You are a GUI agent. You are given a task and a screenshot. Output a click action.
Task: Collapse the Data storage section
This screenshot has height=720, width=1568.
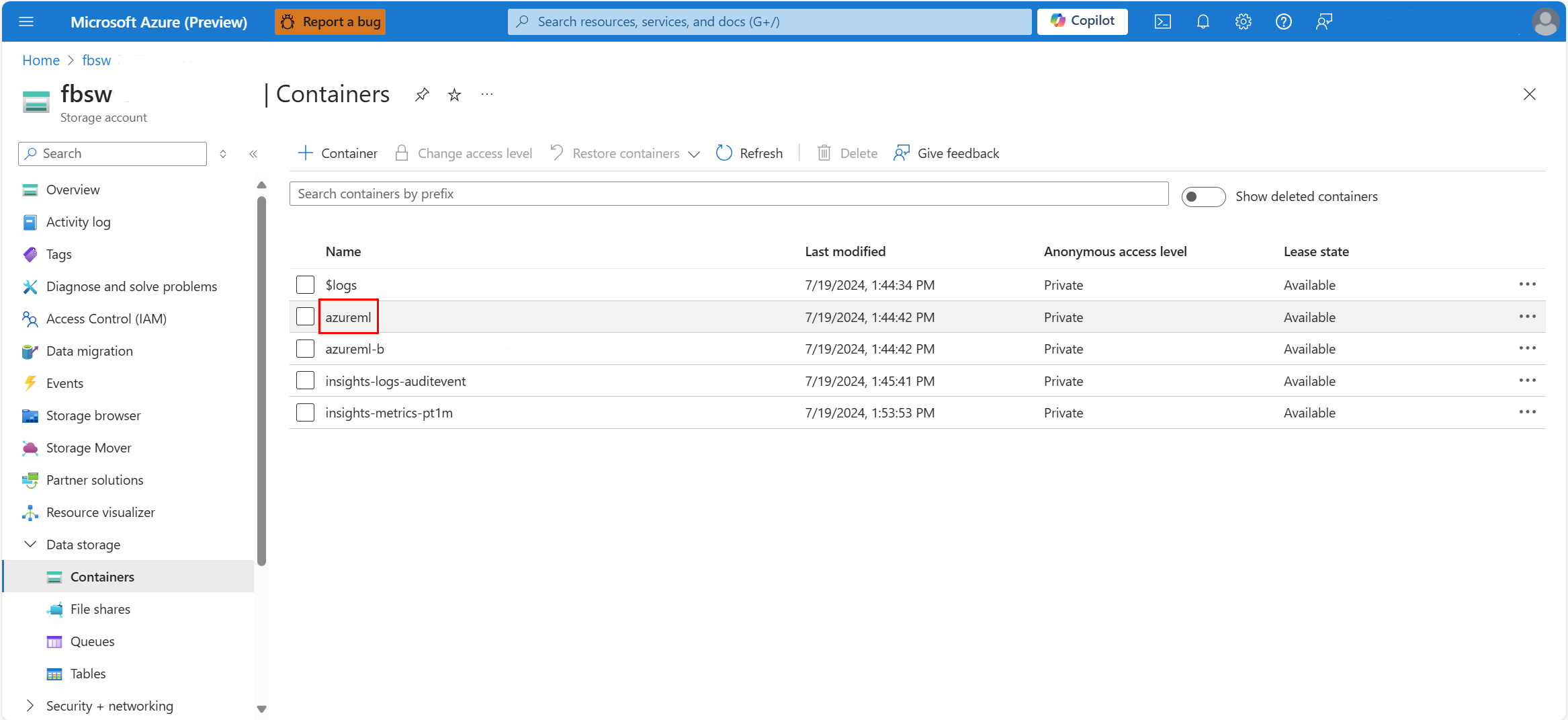tap(30, 545)
